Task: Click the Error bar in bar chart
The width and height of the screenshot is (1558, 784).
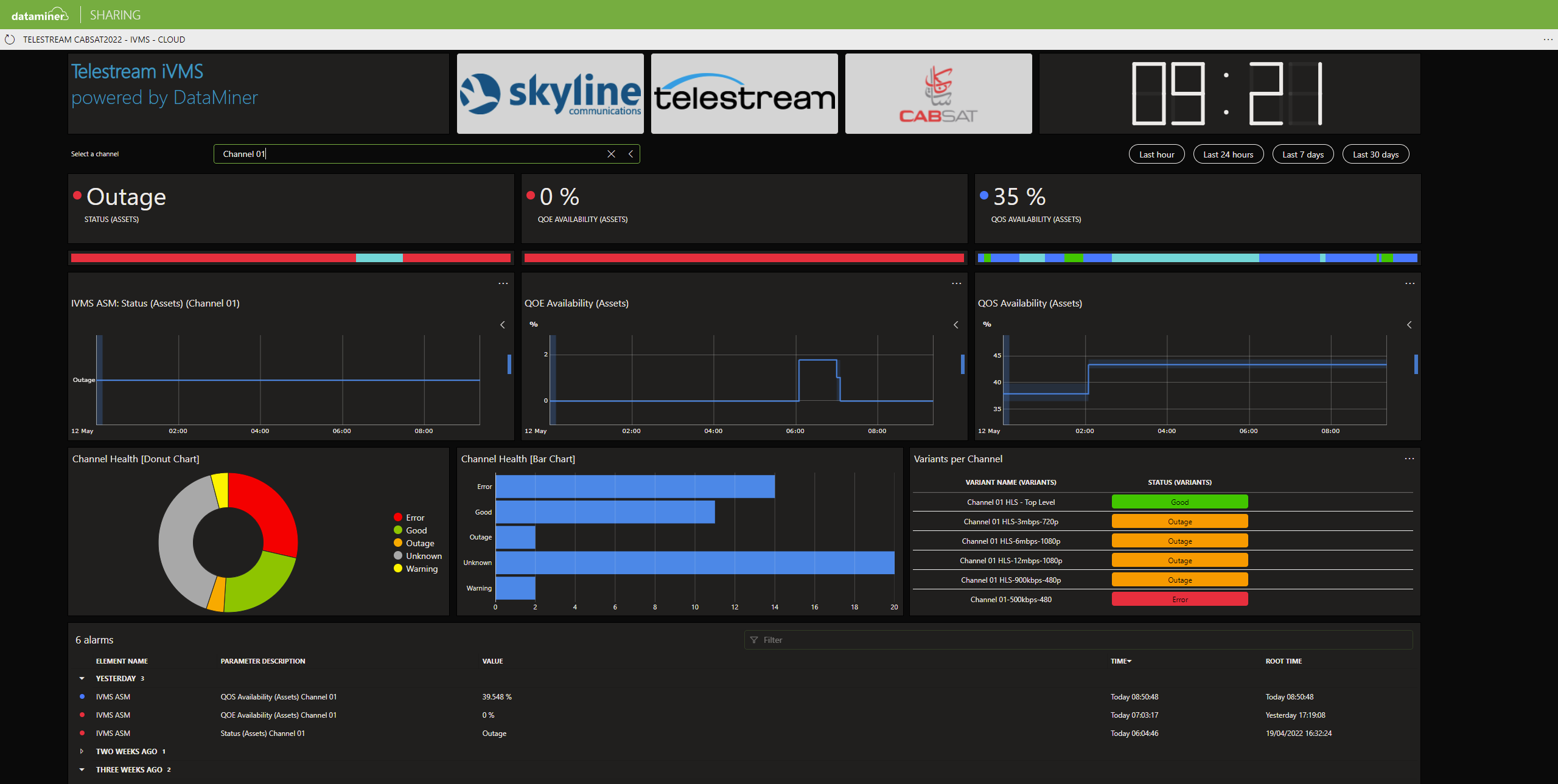Action: pos(635,487)
